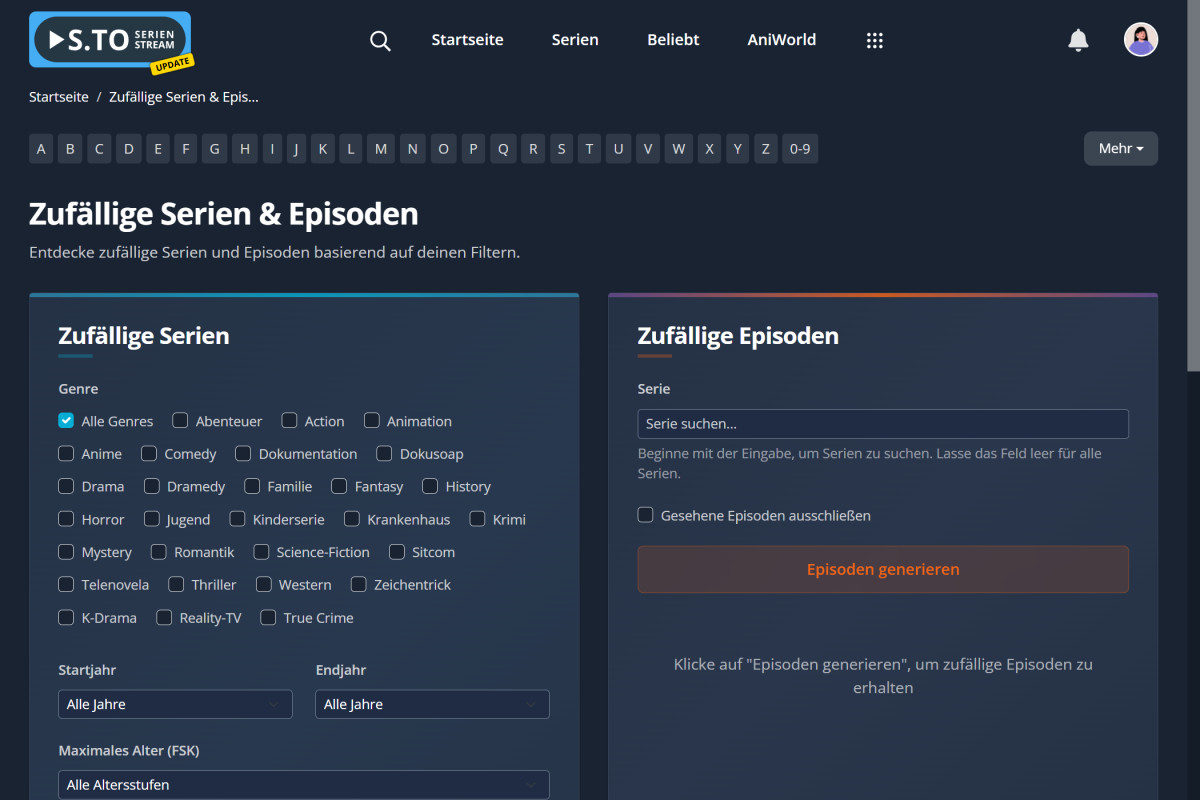Enable Gesehene Episoden ausschließen

click(645, 515)
